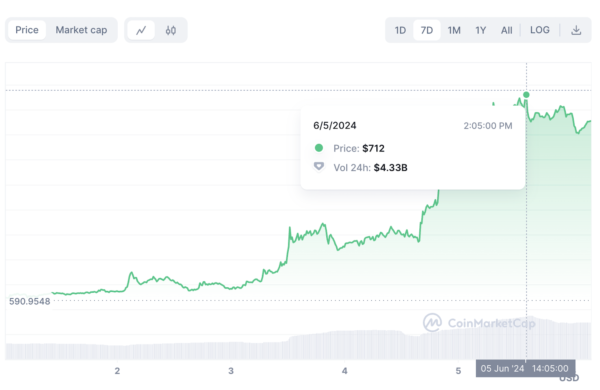Switch to candlestick chart icon
Viewport: 600px width, 390px height.
[x=171, y=30]
